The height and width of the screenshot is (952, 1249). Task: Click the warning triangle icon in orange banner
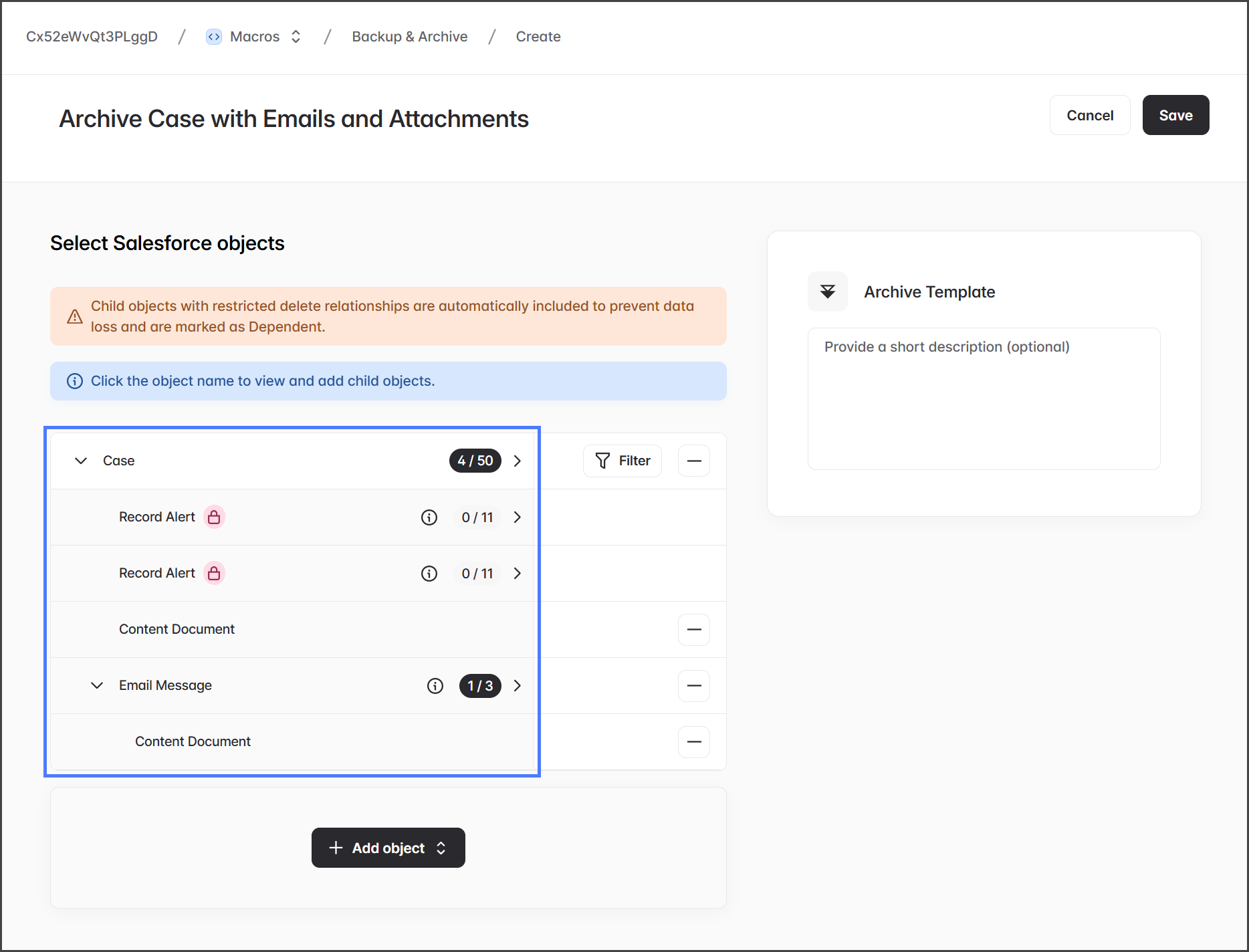(75, 316)
